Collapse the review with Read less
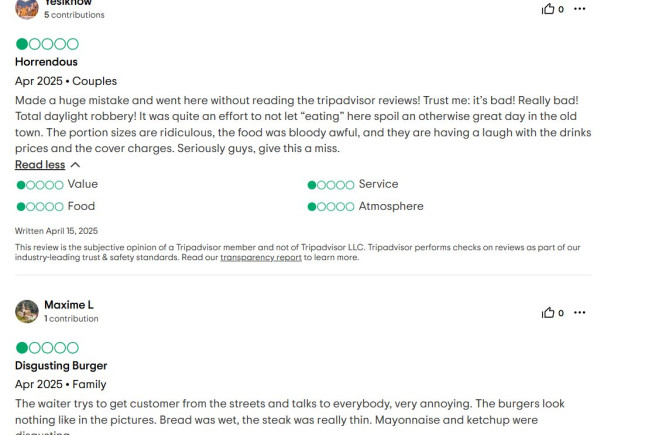652x435 pixels. 40,165
